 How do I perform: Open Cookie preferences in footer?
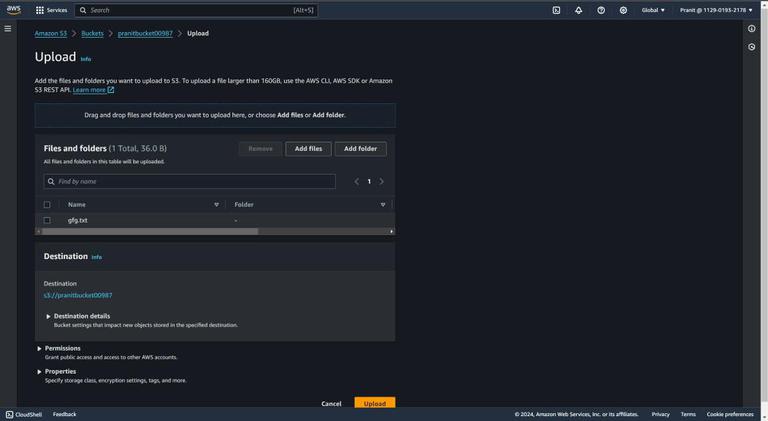730,414
